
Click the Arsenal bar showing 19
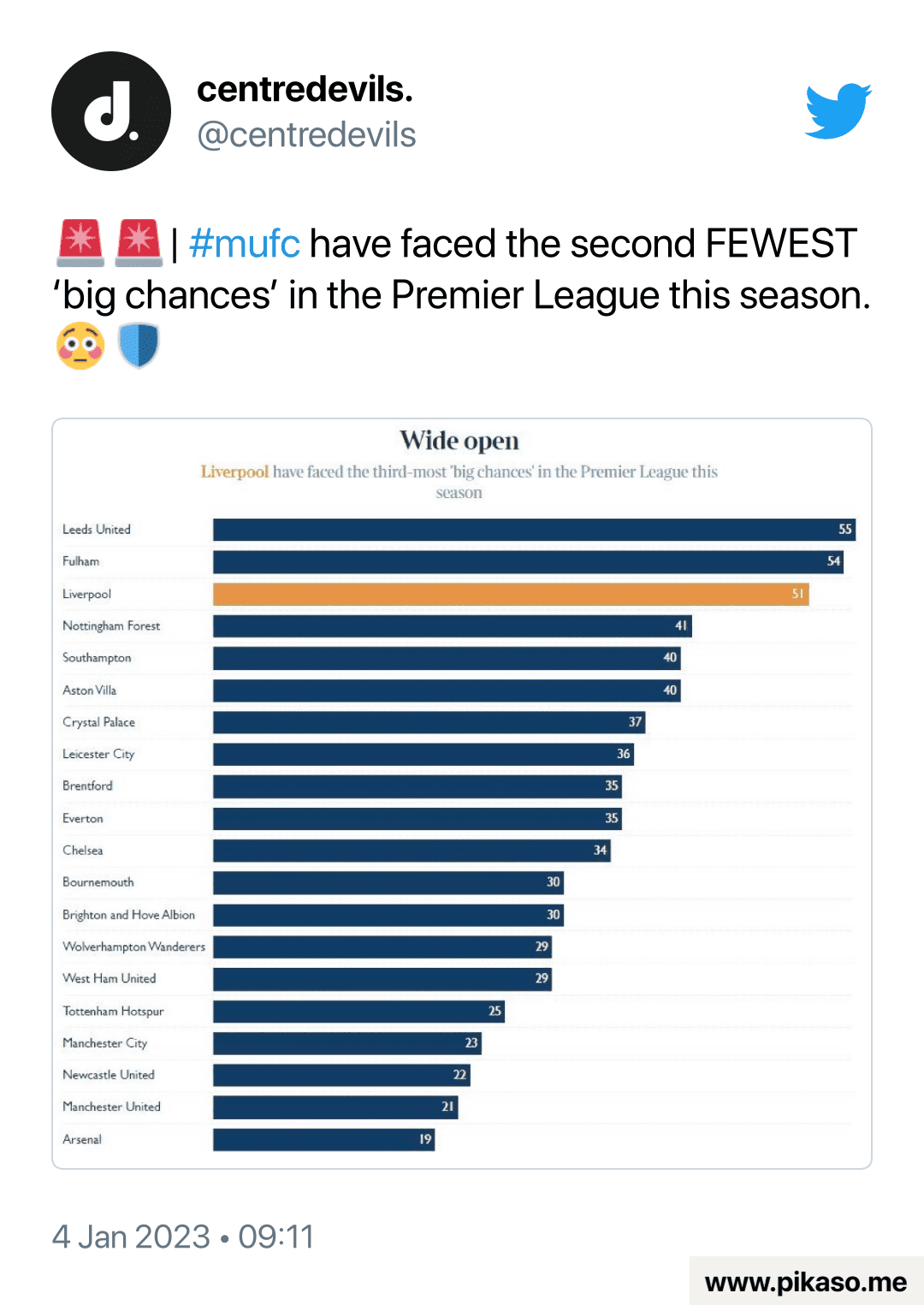click(x=323, y=1140)
